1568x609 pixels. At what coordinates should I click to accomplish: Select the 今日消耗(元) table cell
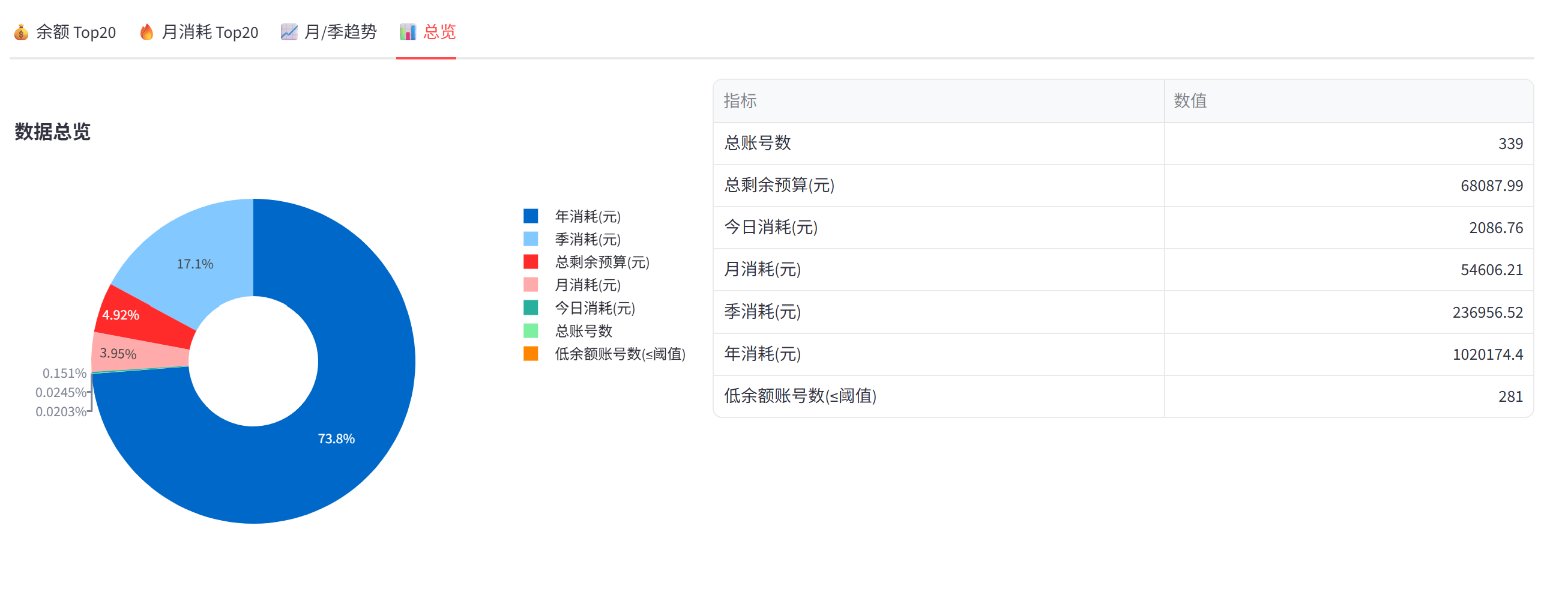(x=938, y=227)
